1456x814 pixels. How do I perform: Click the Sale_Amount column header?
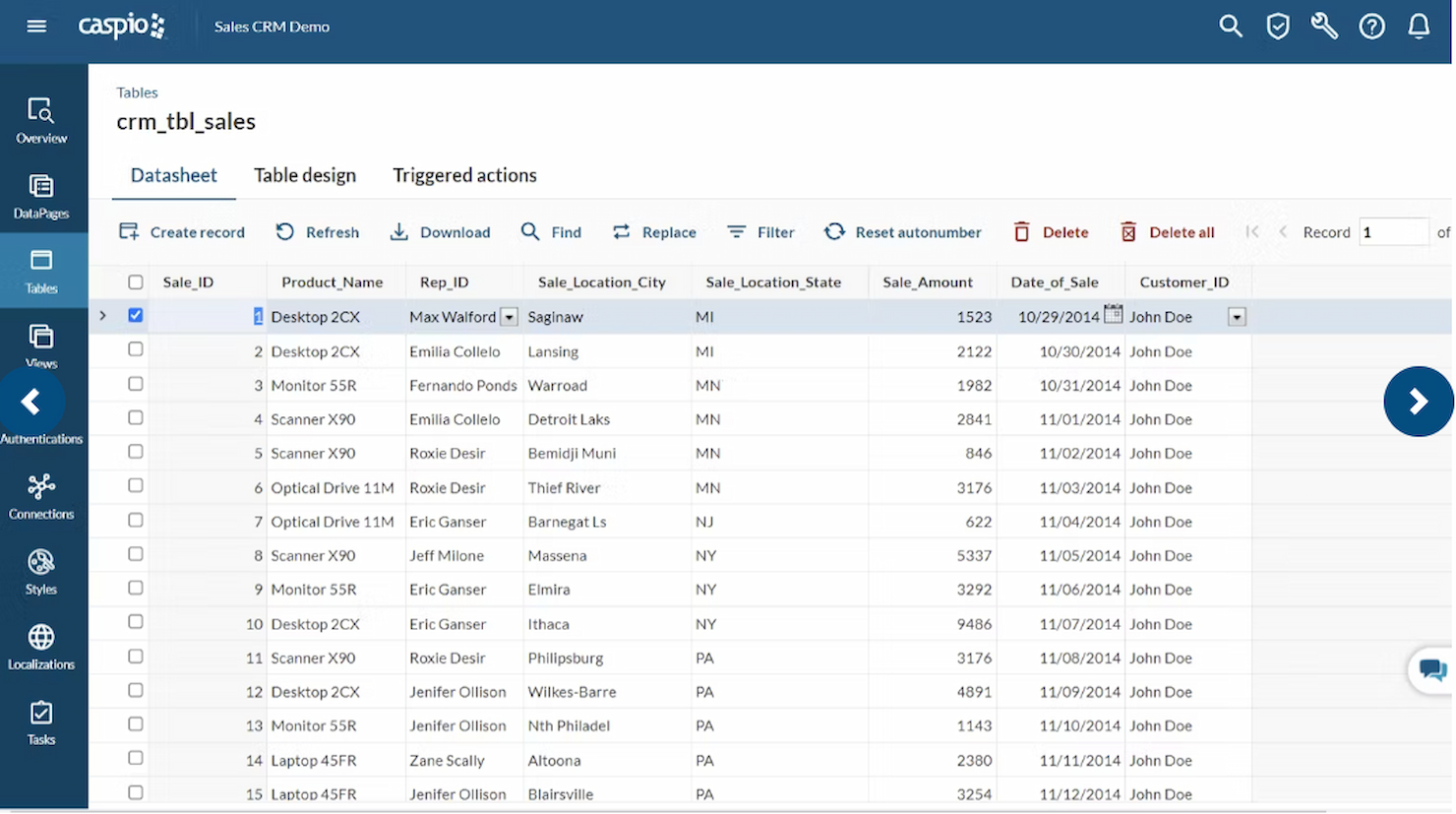coord(928,282)
